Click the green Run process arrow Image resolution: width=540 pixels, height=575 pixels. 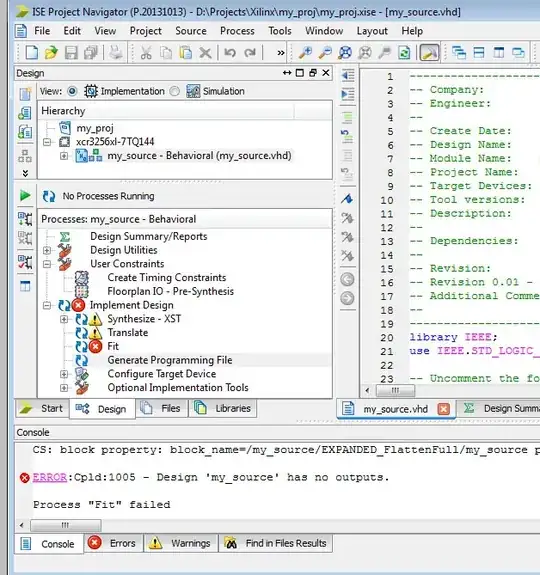tap(25, 195)
